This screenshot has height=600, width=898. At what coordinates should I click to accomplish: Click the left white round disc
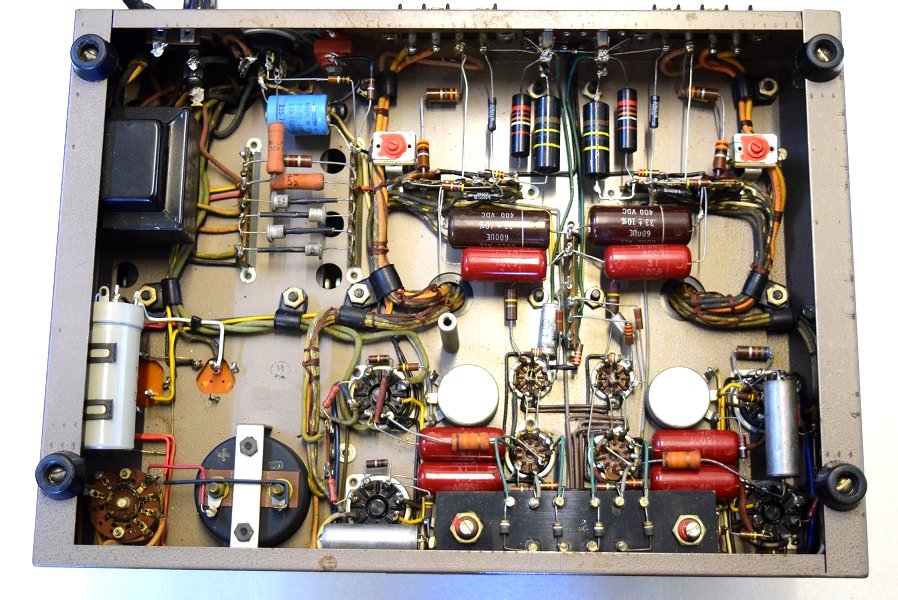469,394
